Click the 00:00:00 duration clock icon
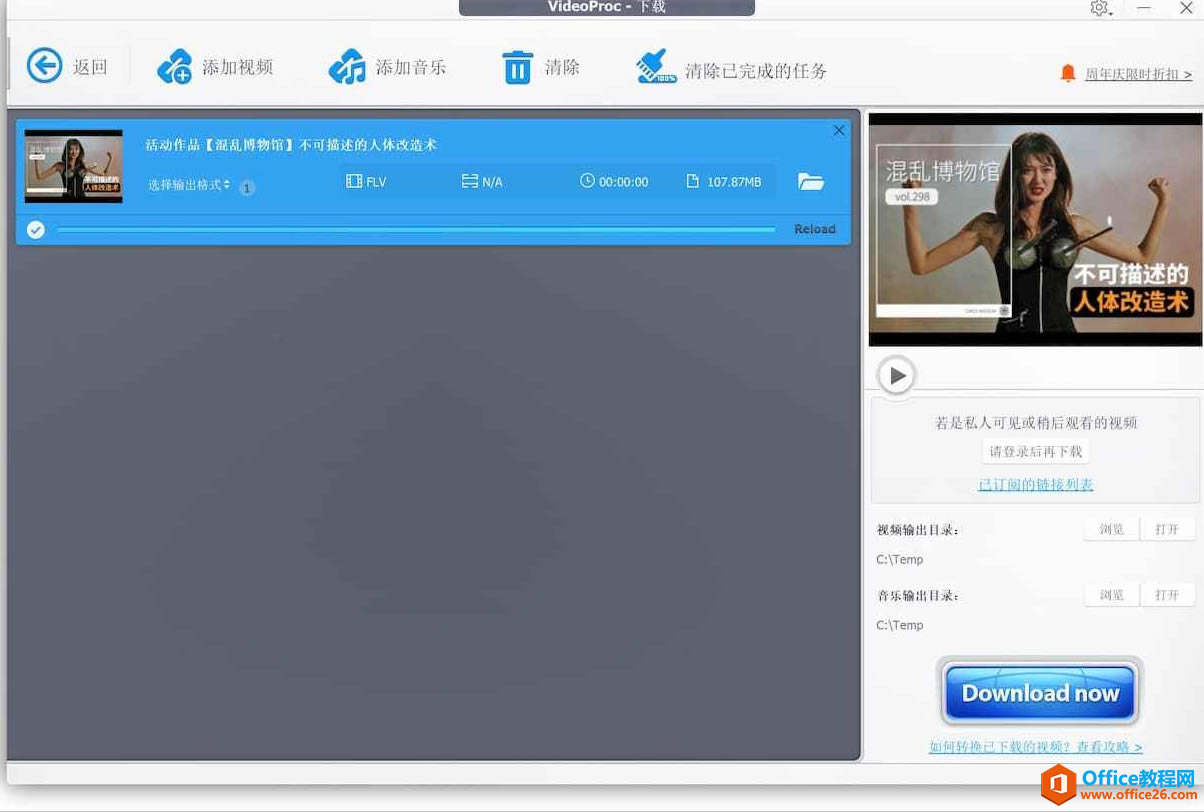The image size is (1204, 812). tap(587, 181)
